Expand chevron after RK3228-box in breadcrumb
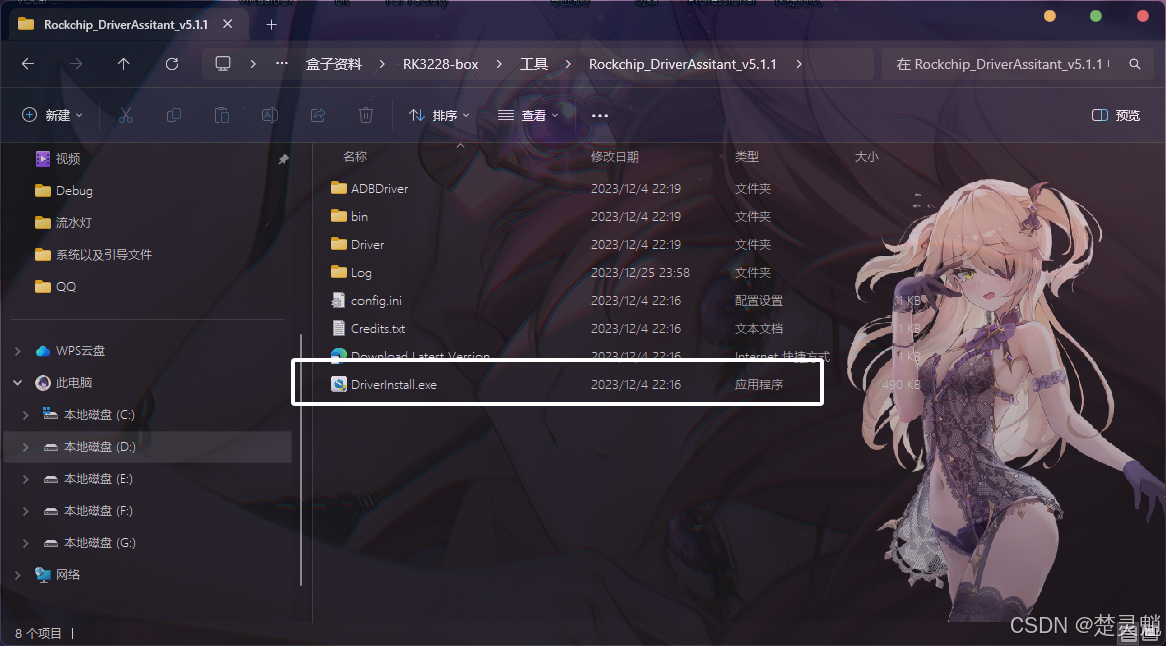 tap(499, 64)
